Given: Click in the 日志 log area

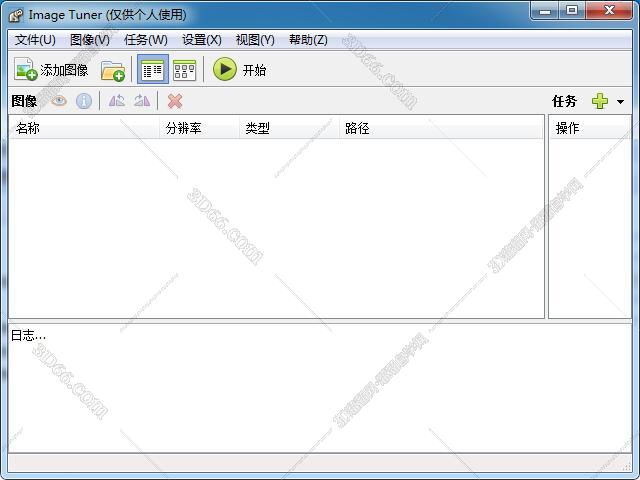Looking at the screenshot, I should click(x=320, y=388).
